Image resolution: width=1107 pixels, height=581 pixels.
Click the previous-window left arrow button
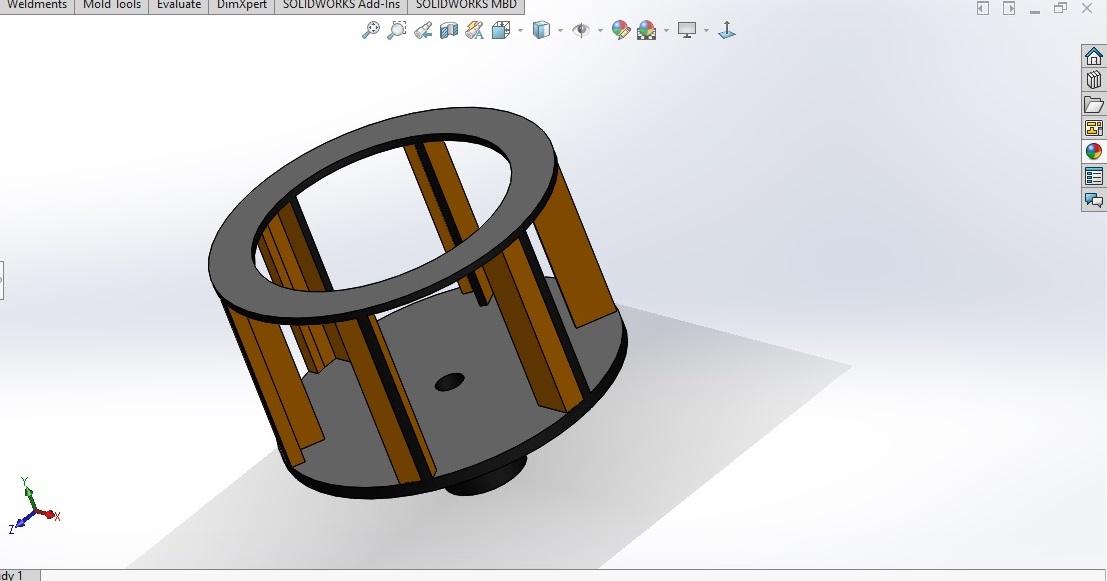[983, 8]
